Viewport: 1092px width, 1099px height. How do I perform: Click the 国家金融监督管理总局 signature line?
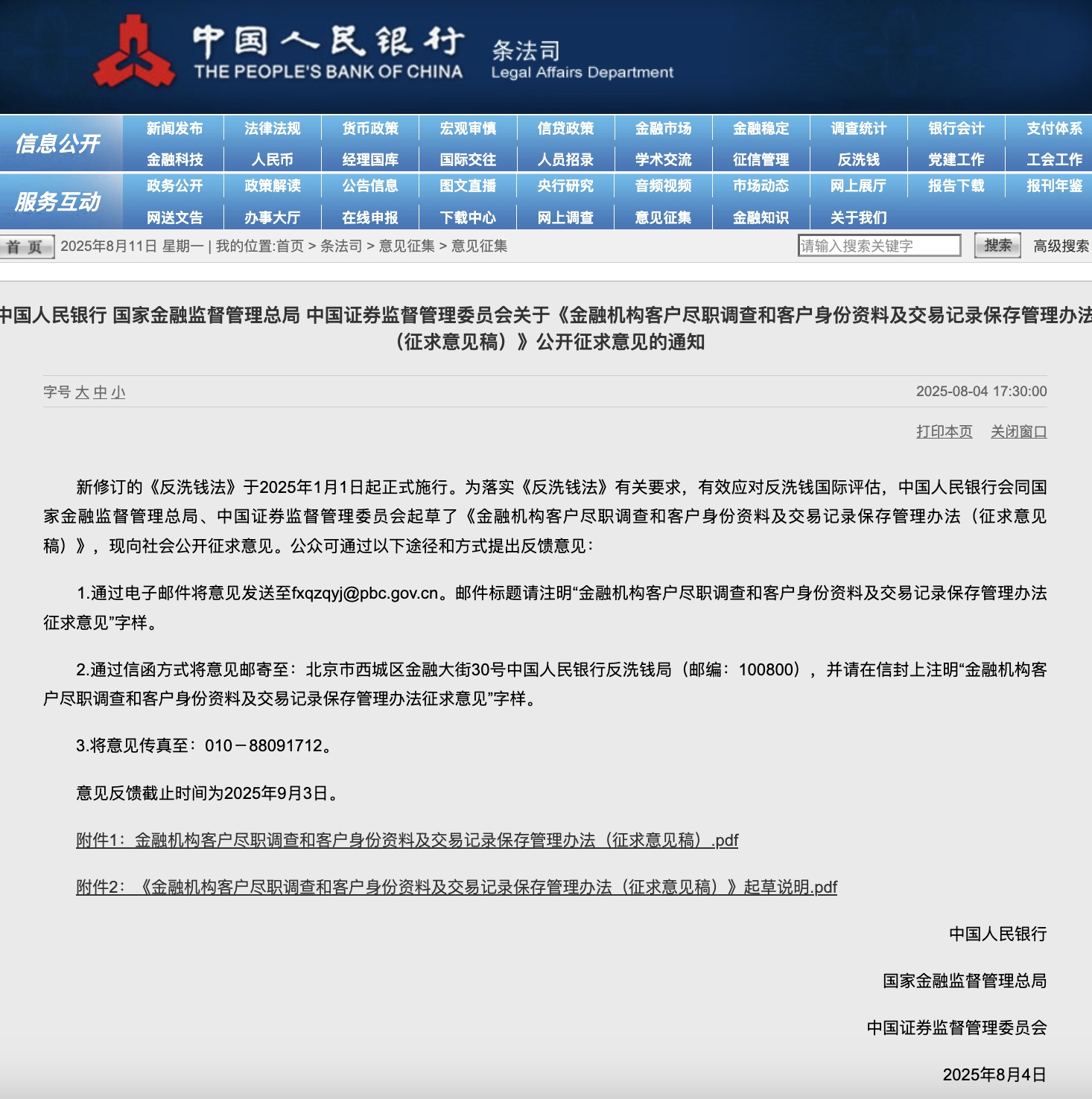(965, 981)
